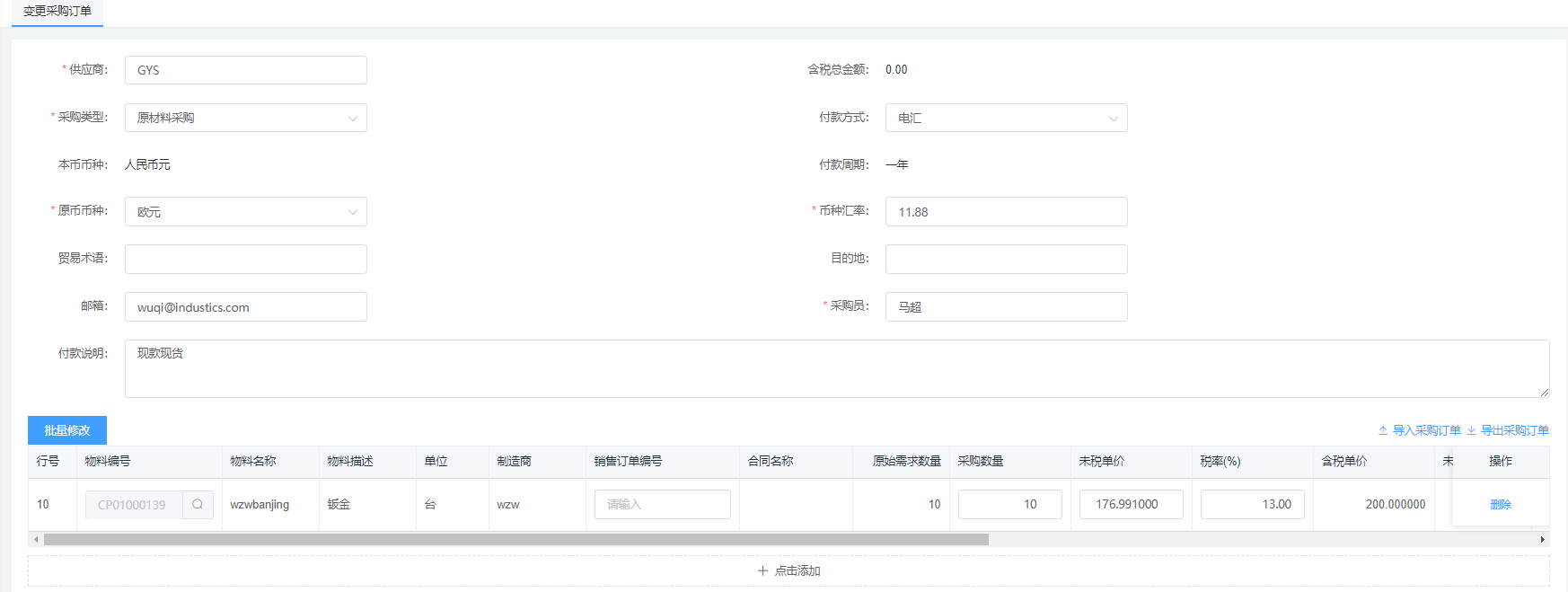Screen dimensions: 1568x592
Task: Click the export icon before 导出采购订单
Action: 1471,430
